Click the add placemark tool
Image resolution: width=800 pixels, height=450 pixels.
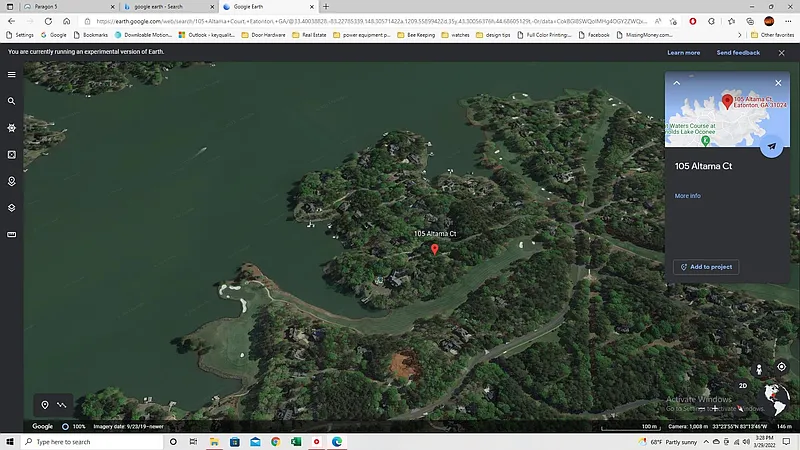pos(45,405)
